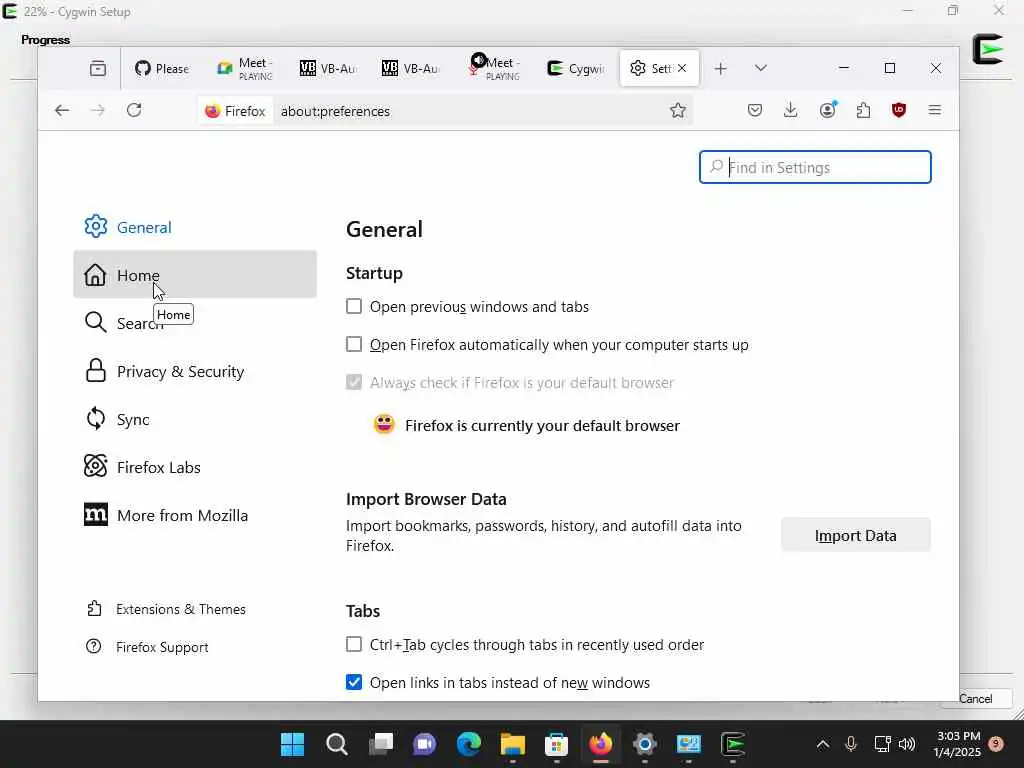1024x768 pixels.
Task: Open Firefox from the taskbar
Action: click(x=600, y=743)
